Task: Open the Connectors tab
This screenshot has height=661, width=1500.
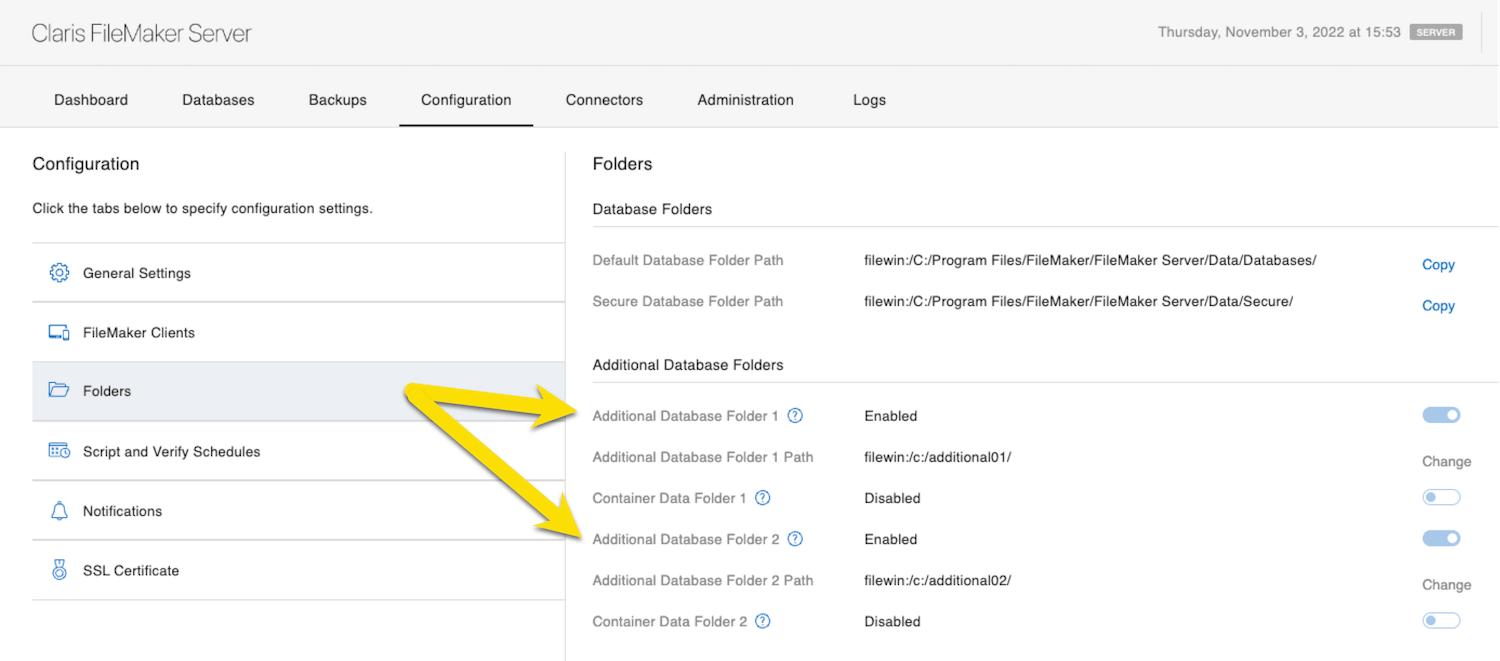Action: tap(604, 100)
